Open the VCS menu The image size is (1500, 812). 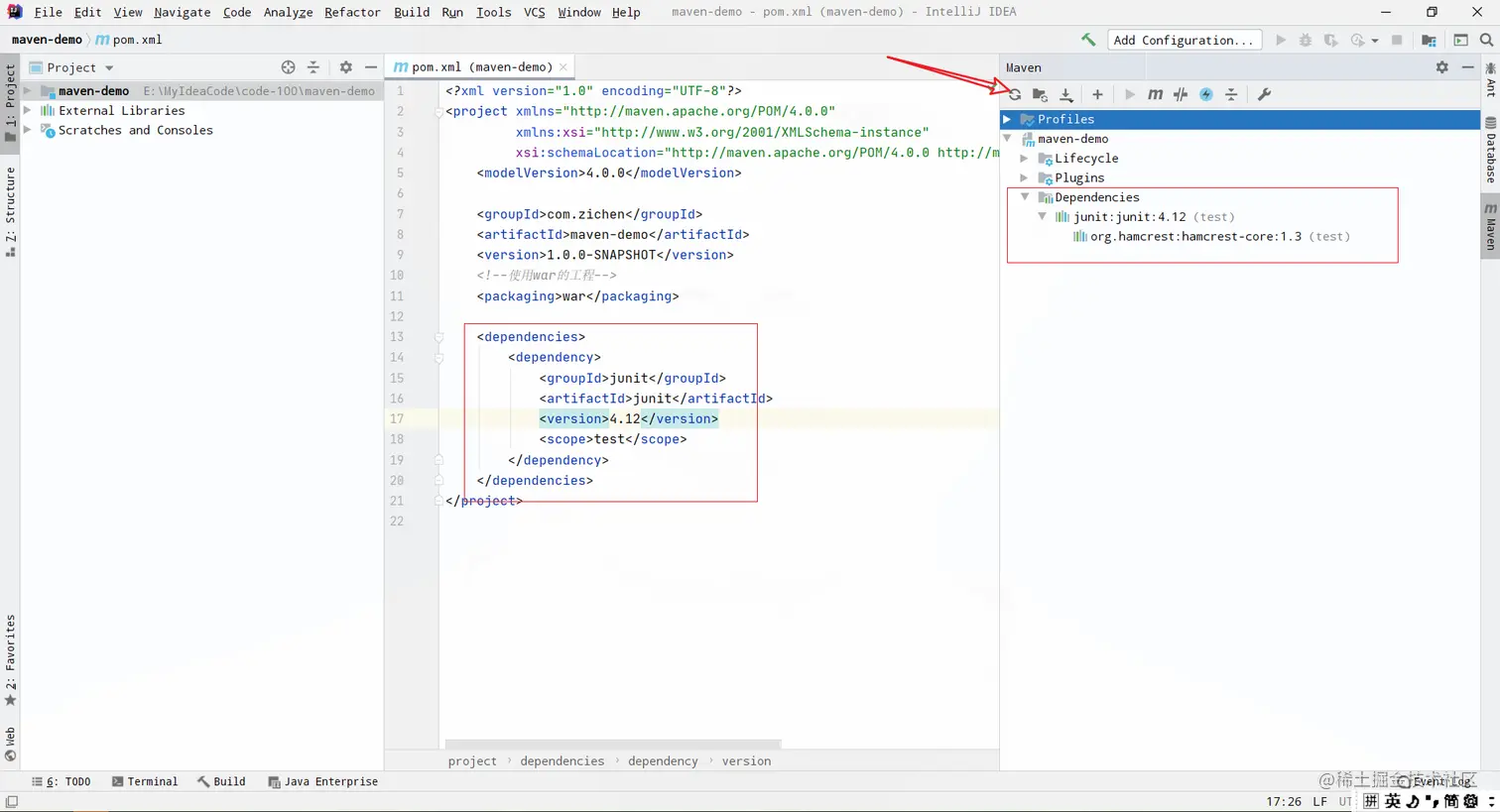(534, 12)
